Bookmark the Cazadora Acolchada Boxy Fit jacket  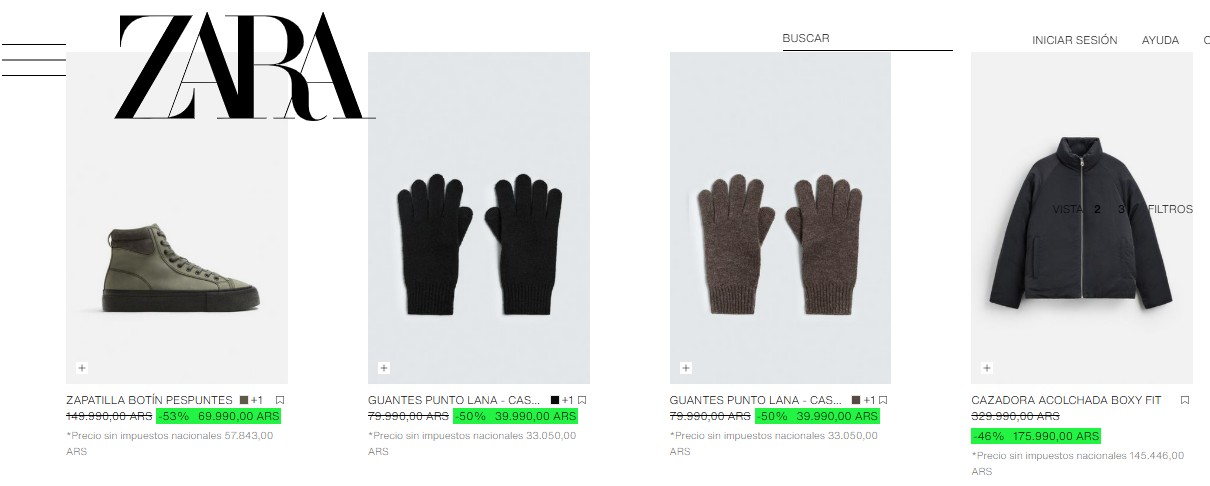(1185, 400)
